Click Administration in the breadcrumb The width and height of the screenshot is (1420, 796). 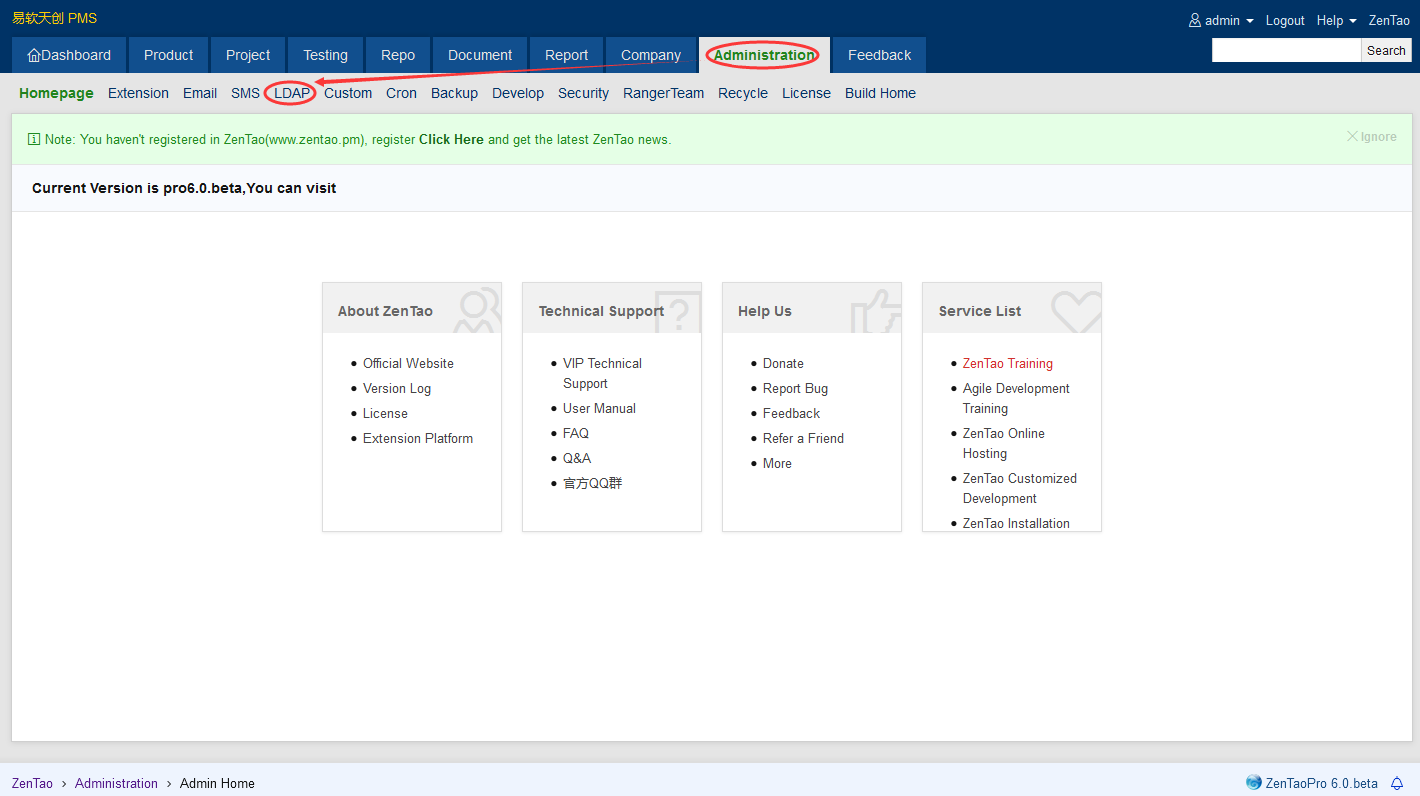pyautogui.click(x=116, y=783)
